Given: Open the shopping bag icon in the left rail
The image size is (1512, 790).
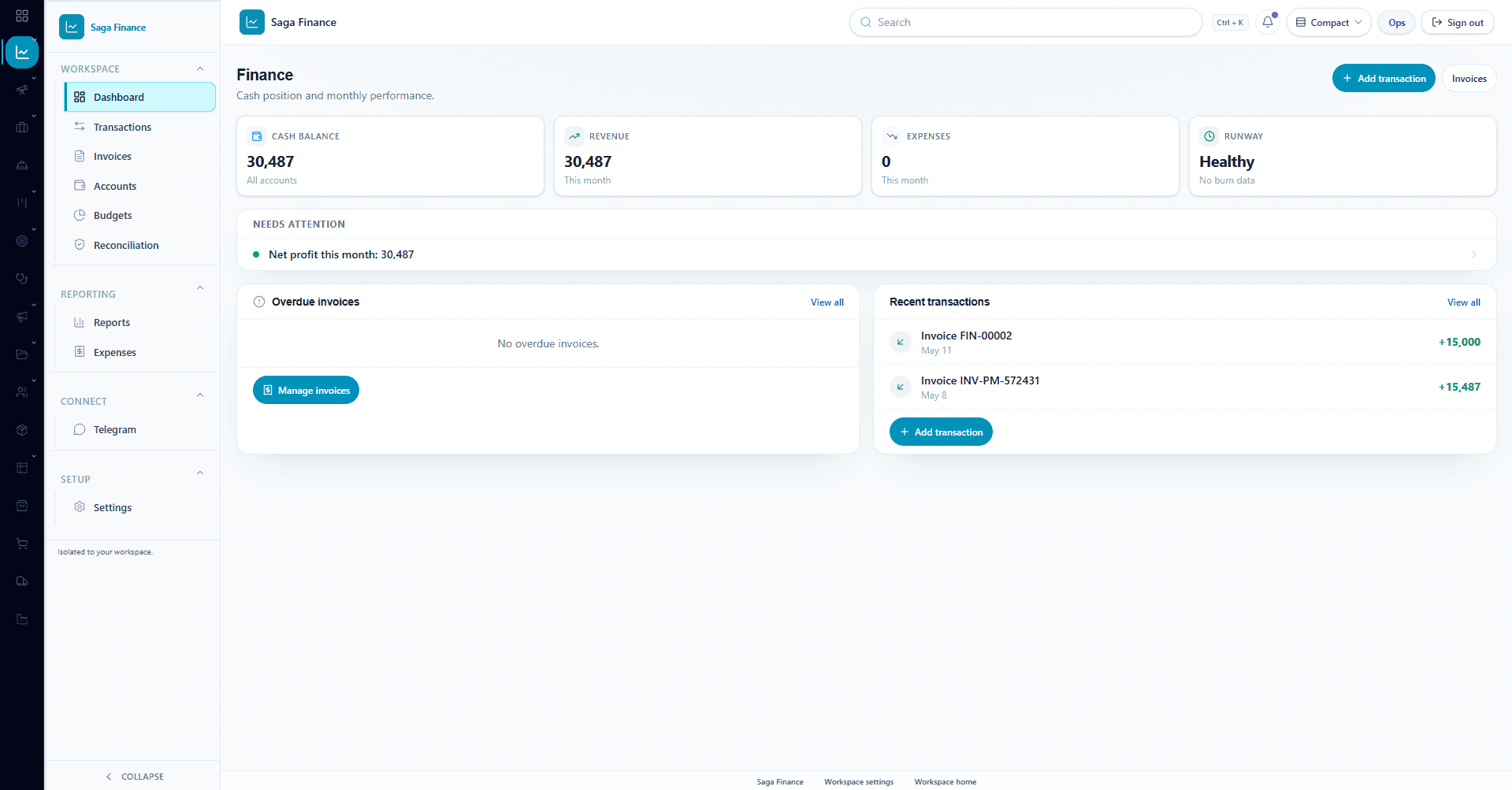Looking at the screenshot, I should (22, 506).
